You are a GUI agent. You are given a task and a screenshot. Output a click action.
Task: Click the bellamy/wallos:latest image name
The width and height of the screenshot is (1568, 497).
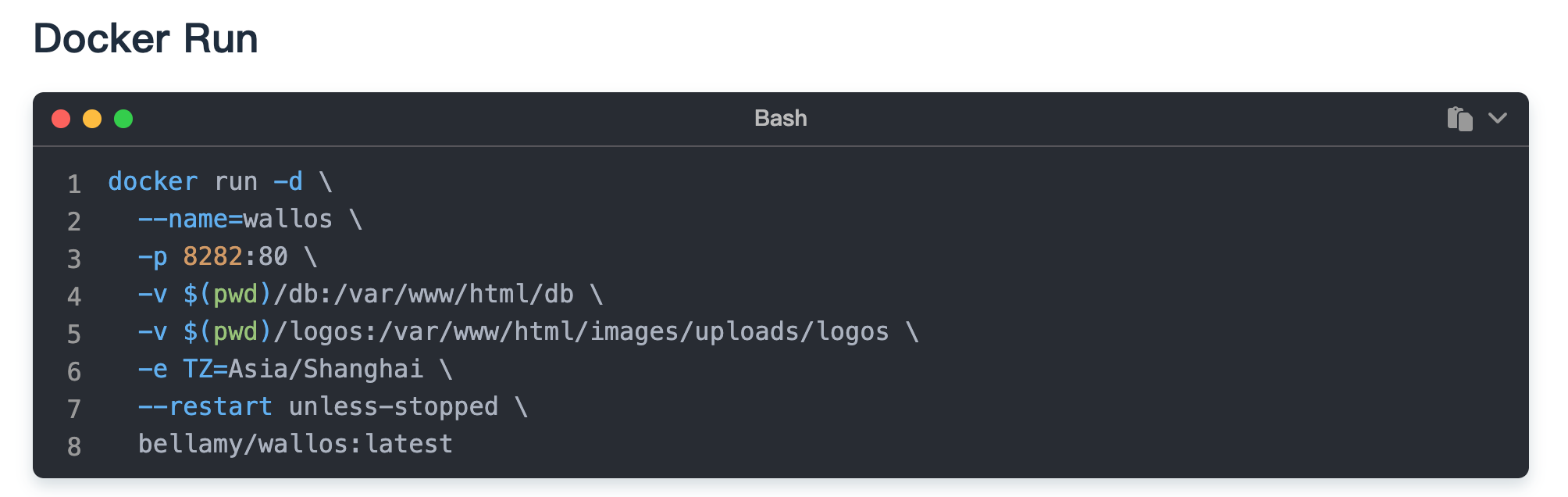click(296, 444)
